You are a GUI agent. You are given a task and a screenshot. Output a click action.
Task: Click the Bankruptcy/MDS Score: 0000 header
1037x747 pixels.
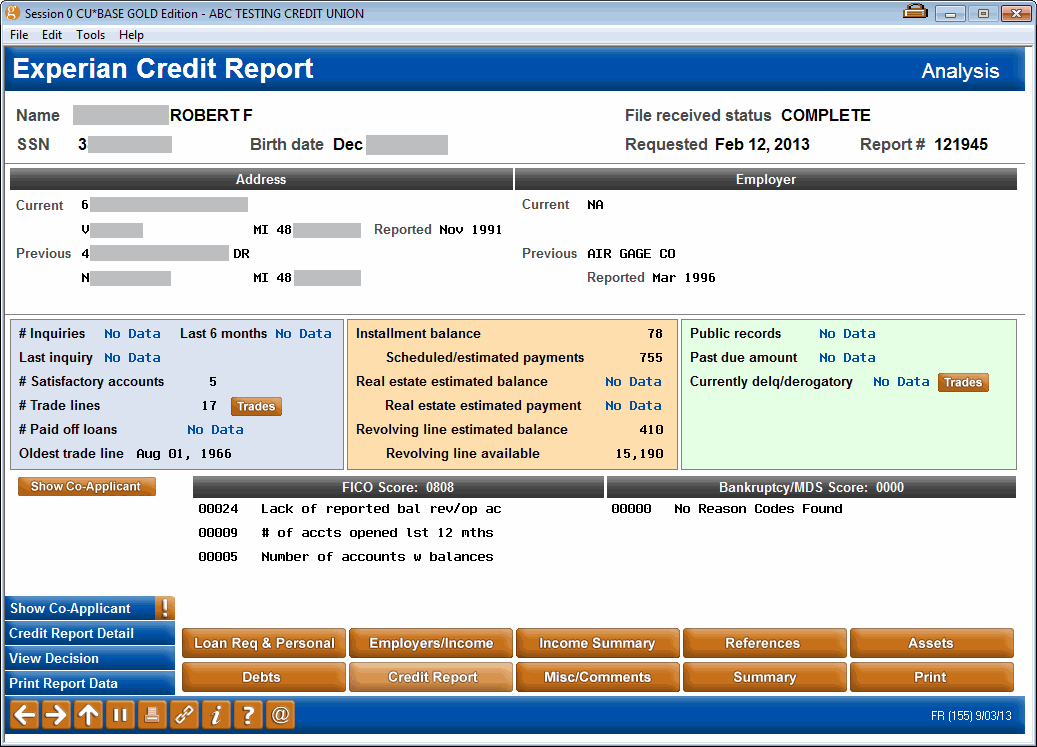coord(811,487)
